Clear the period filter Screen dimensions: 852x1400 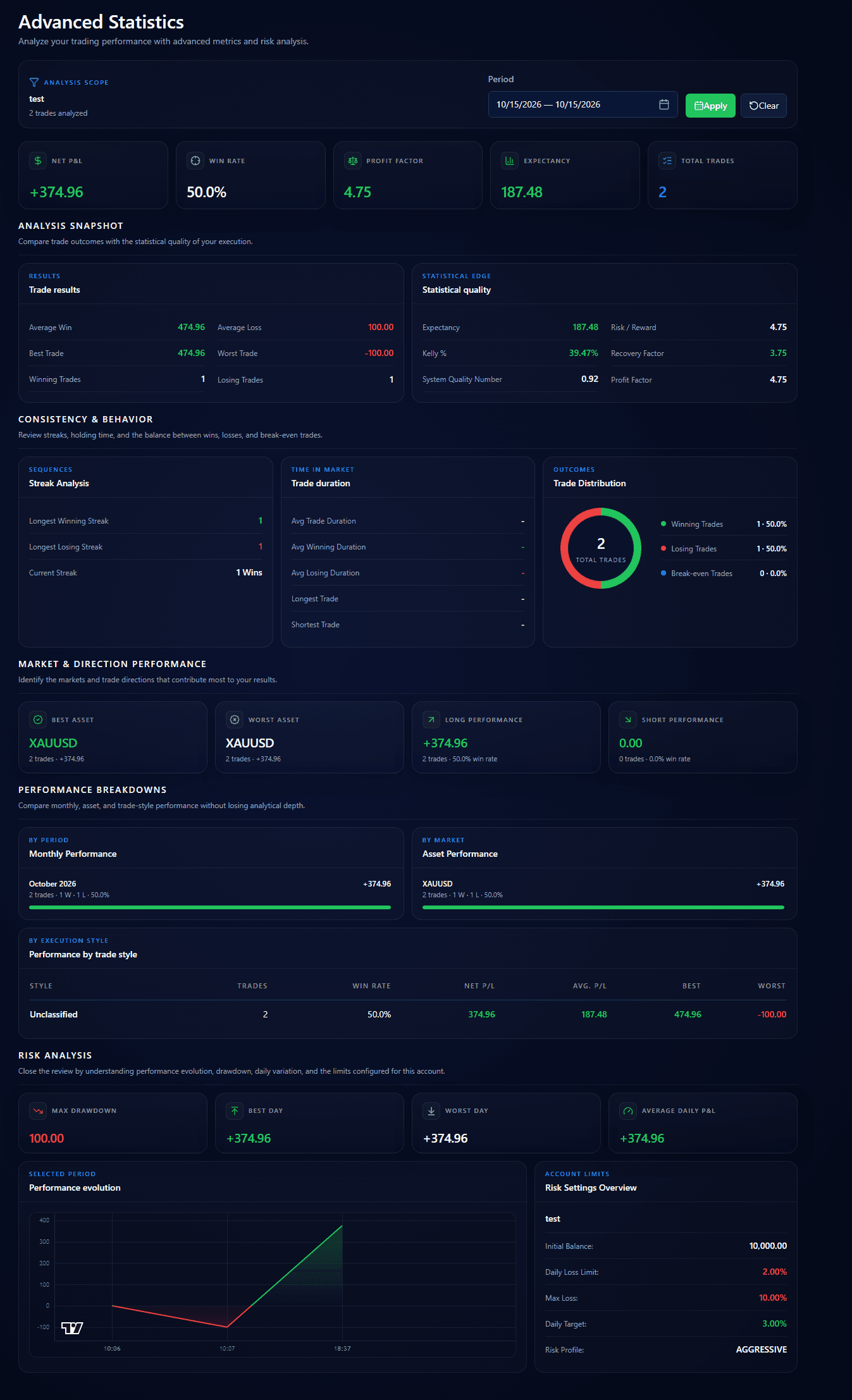(763, 106)
